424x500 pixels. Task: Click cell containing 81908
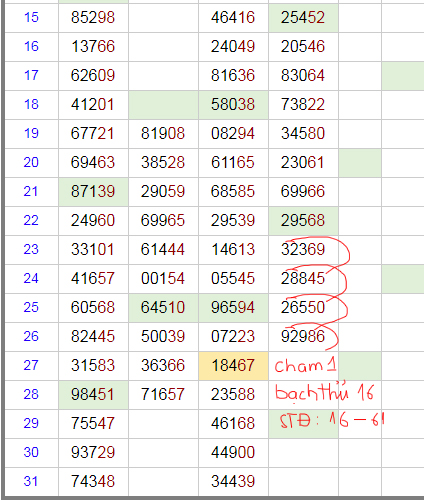163,134
